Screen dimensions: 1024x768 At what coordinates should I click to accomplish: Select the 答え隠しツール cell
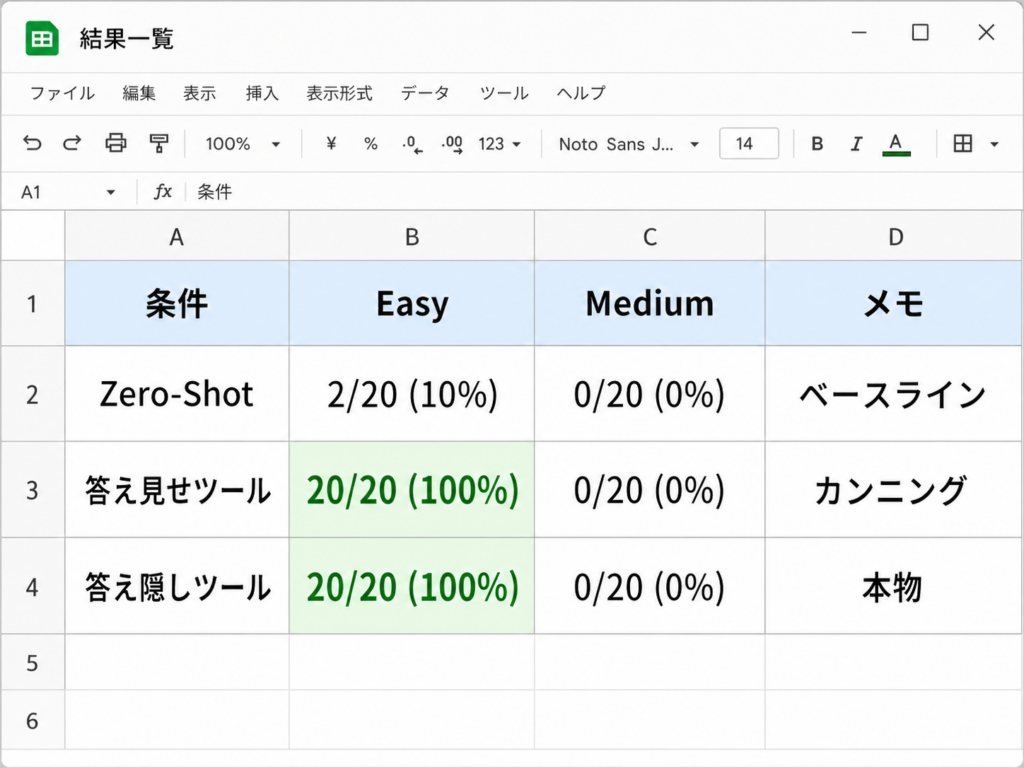pos(177,586)
